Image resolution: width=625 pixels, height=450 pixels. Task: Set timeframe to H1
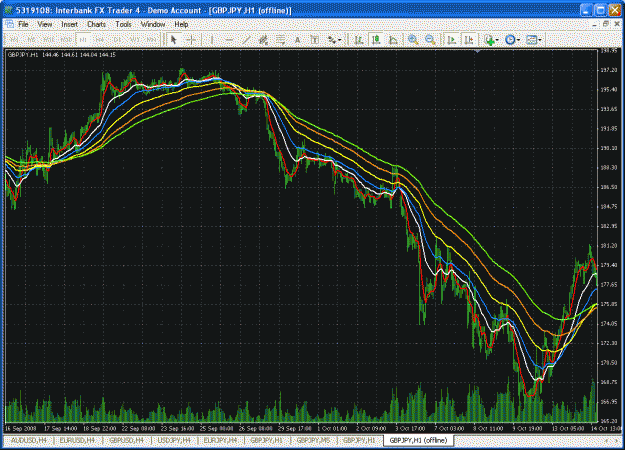pyautogui.click(x=83, y=40)
